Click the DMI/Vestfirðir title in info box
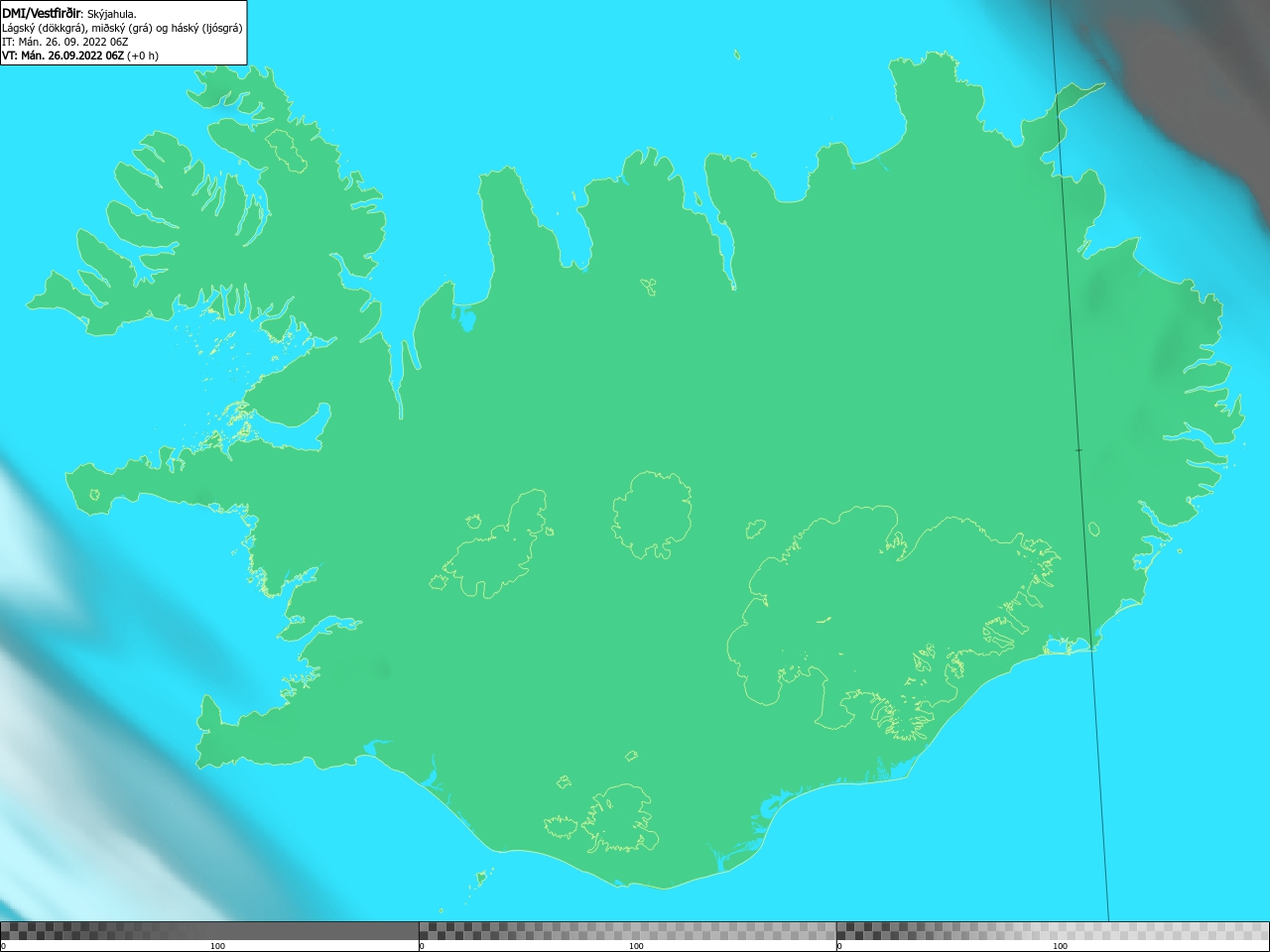1270x952 pixels. pyautogui.click(x=43, y=13)
